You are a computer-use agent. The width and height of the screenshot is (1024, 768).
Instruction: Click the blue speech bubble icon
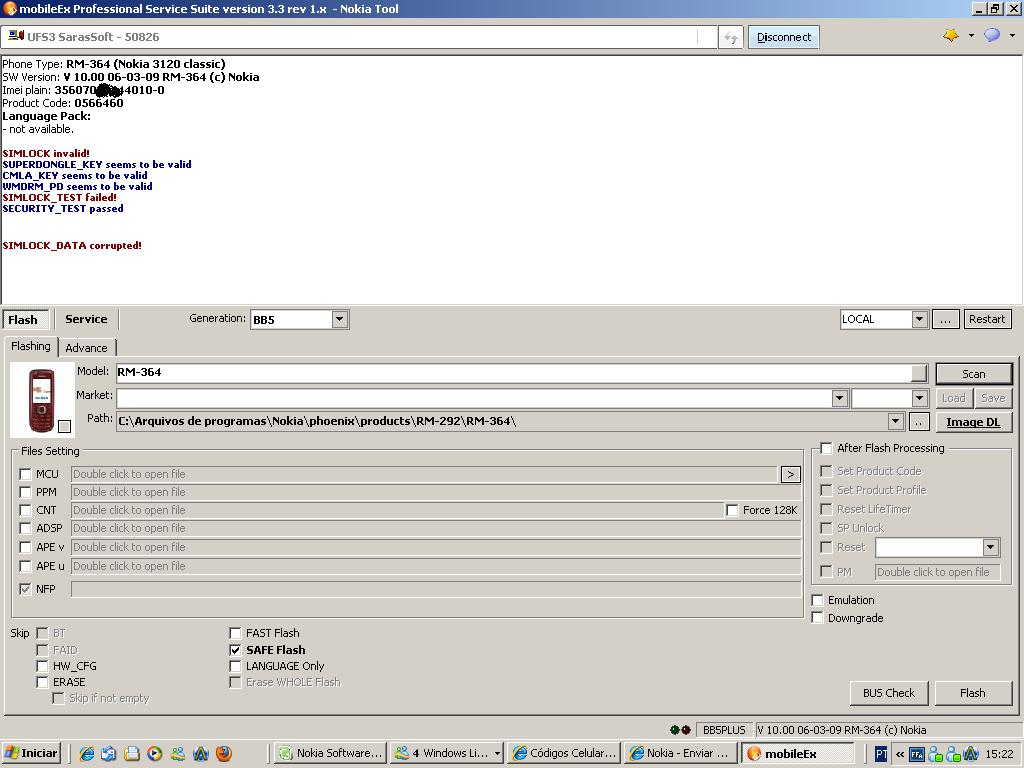pos(992,35)
